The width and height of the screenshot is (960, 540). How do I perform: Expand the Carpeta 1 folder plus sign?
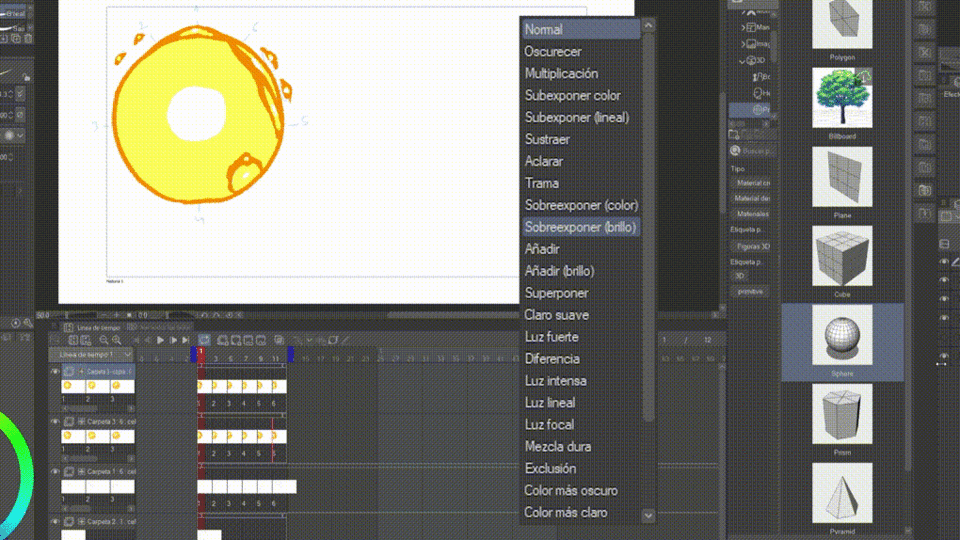(81, 472)
